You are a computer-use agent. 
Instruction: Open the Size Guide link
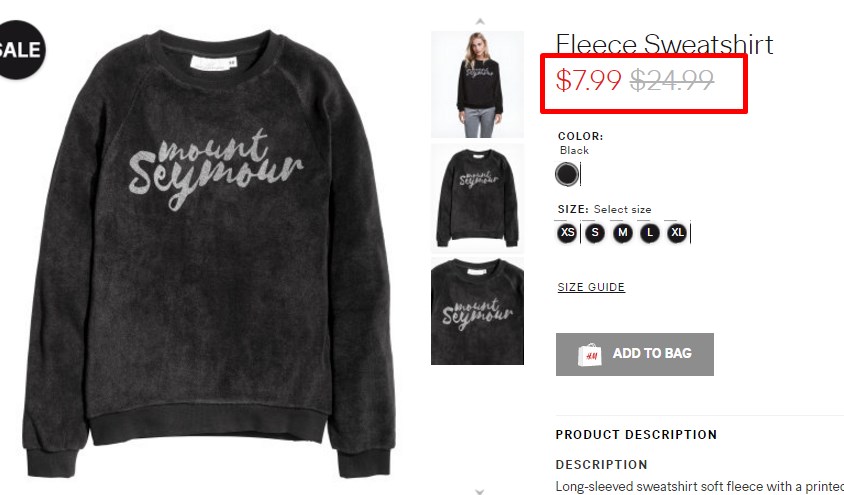591,287
